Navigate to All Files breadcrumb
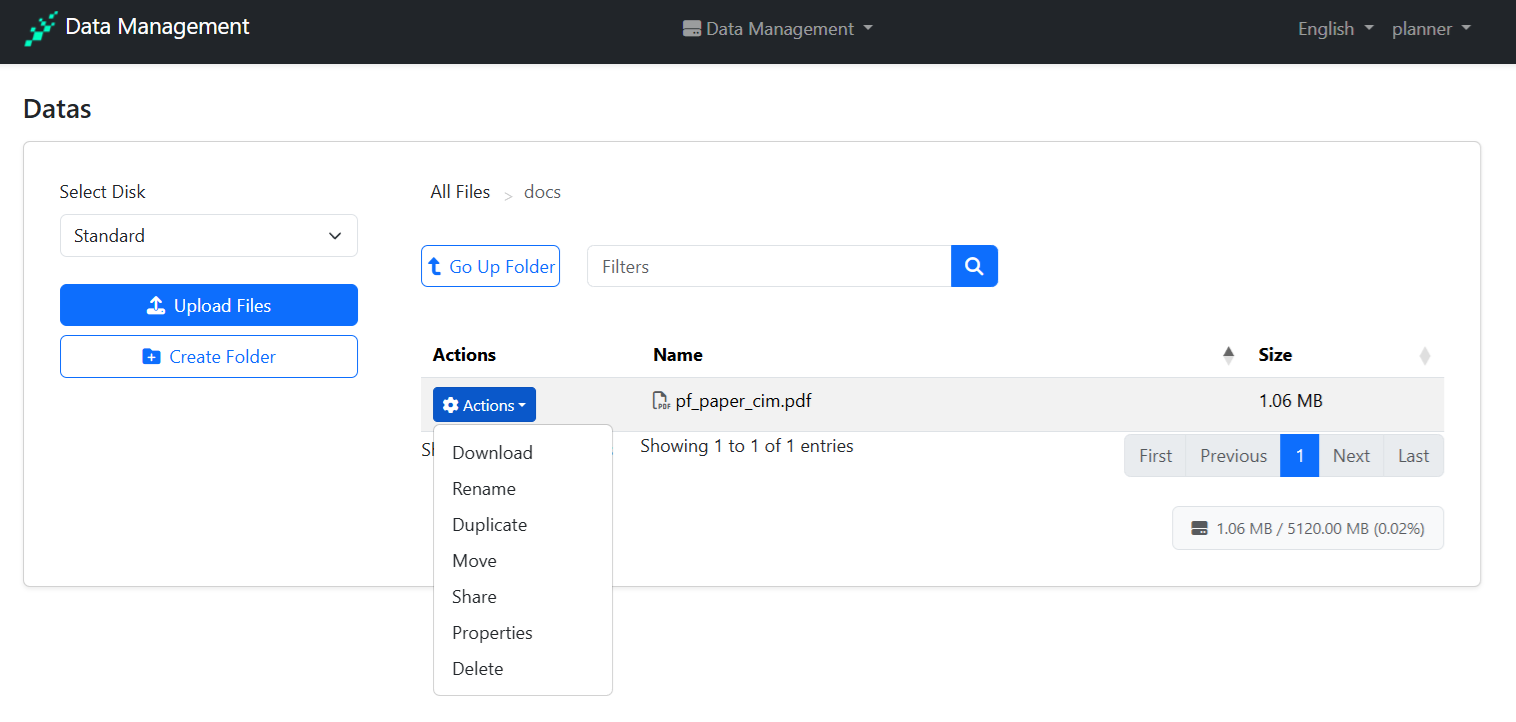1516x722 pixels. 460,192
